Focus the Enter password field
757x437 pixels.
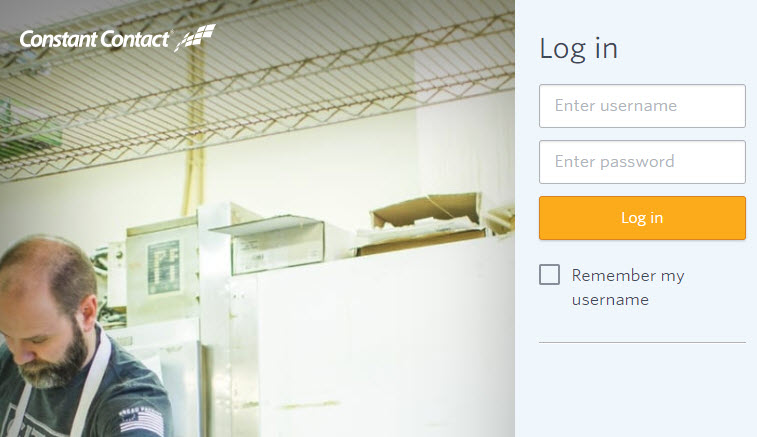(642, 162)
